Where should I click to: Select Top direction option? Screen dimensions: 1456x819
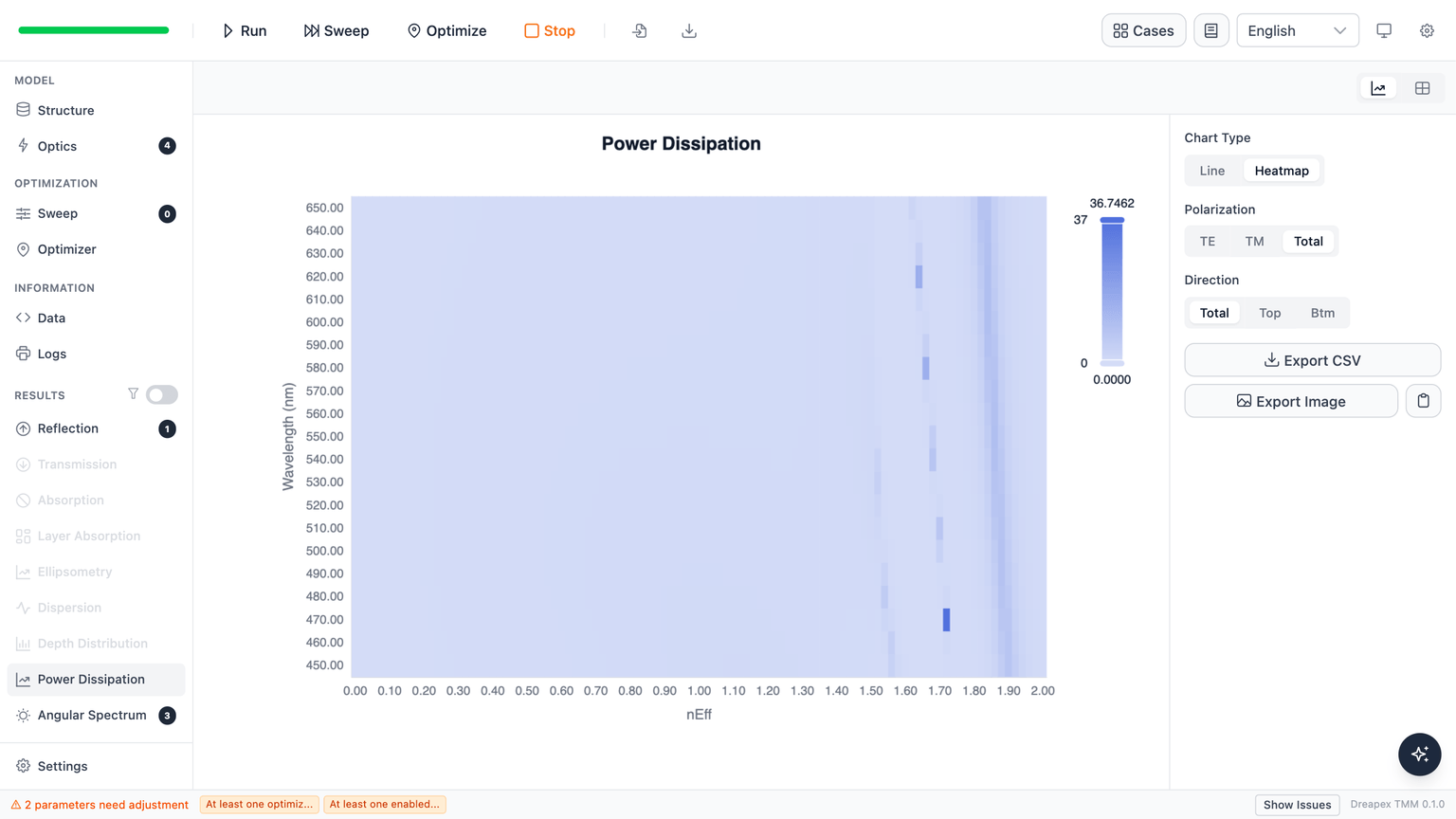tap(1269, 313)
